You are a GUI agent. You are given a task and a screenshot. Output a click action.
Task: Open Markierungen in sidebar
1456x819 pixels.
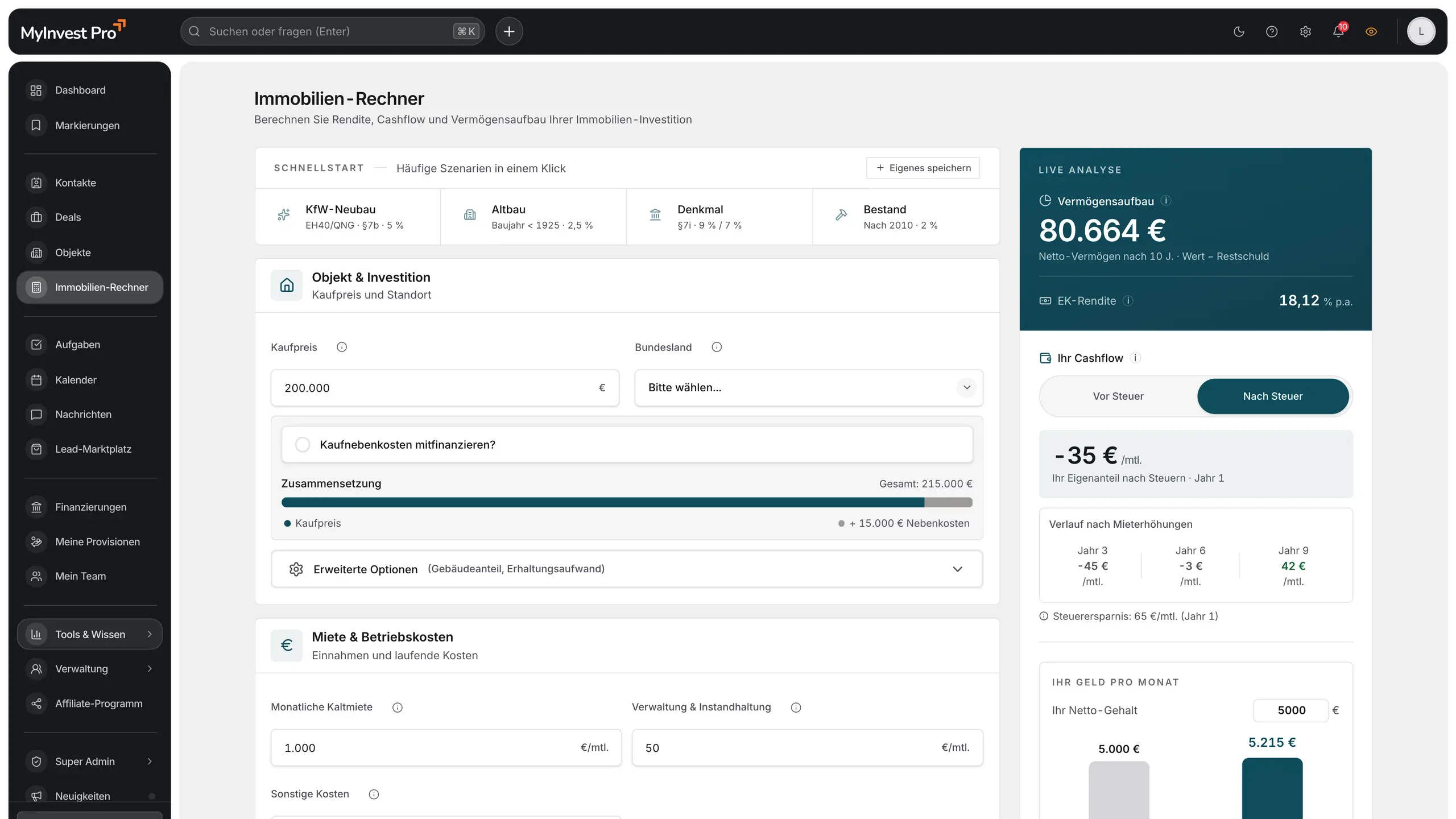[90, 125]
